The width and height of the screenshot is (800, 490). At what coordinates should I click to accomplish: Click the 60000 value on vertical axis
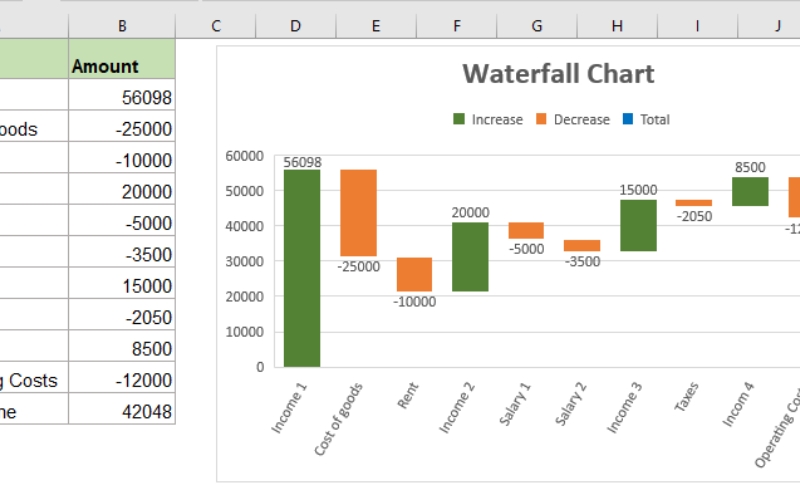(x=247, y=156)
